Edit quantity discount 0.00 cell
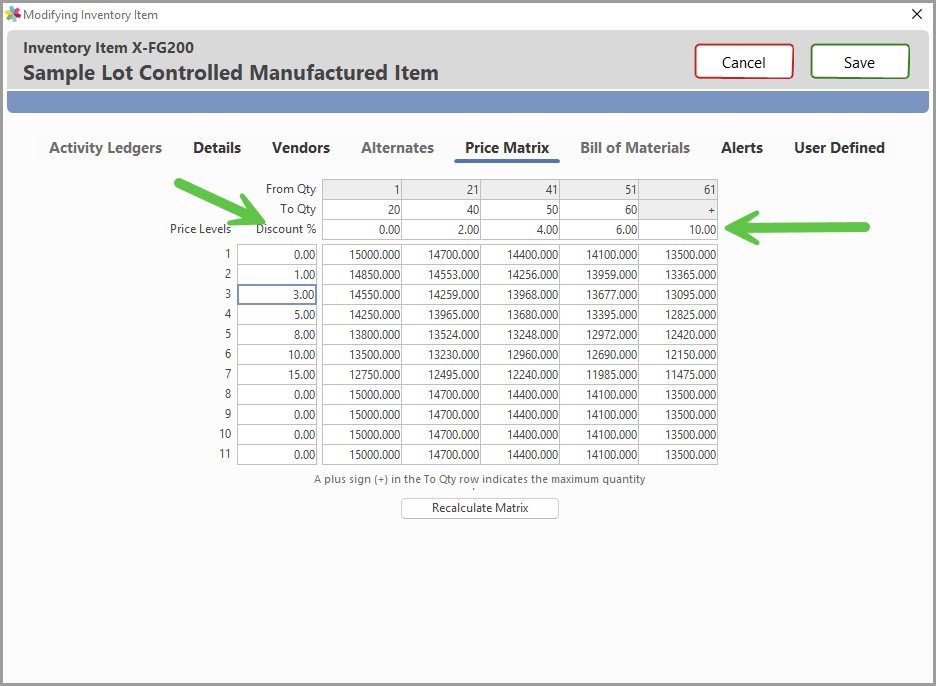Screen dimensions: 936x686 pyautogui.click(x=362, y=230)
